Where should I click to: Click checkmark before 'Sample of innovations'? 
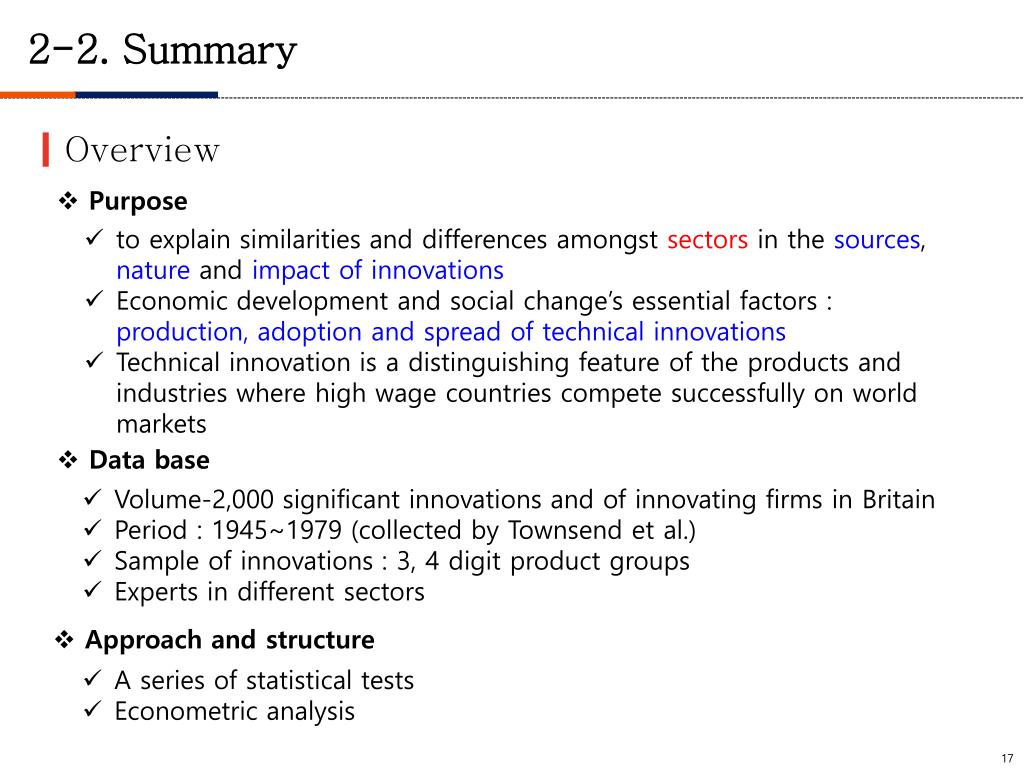tap(93, 558)
